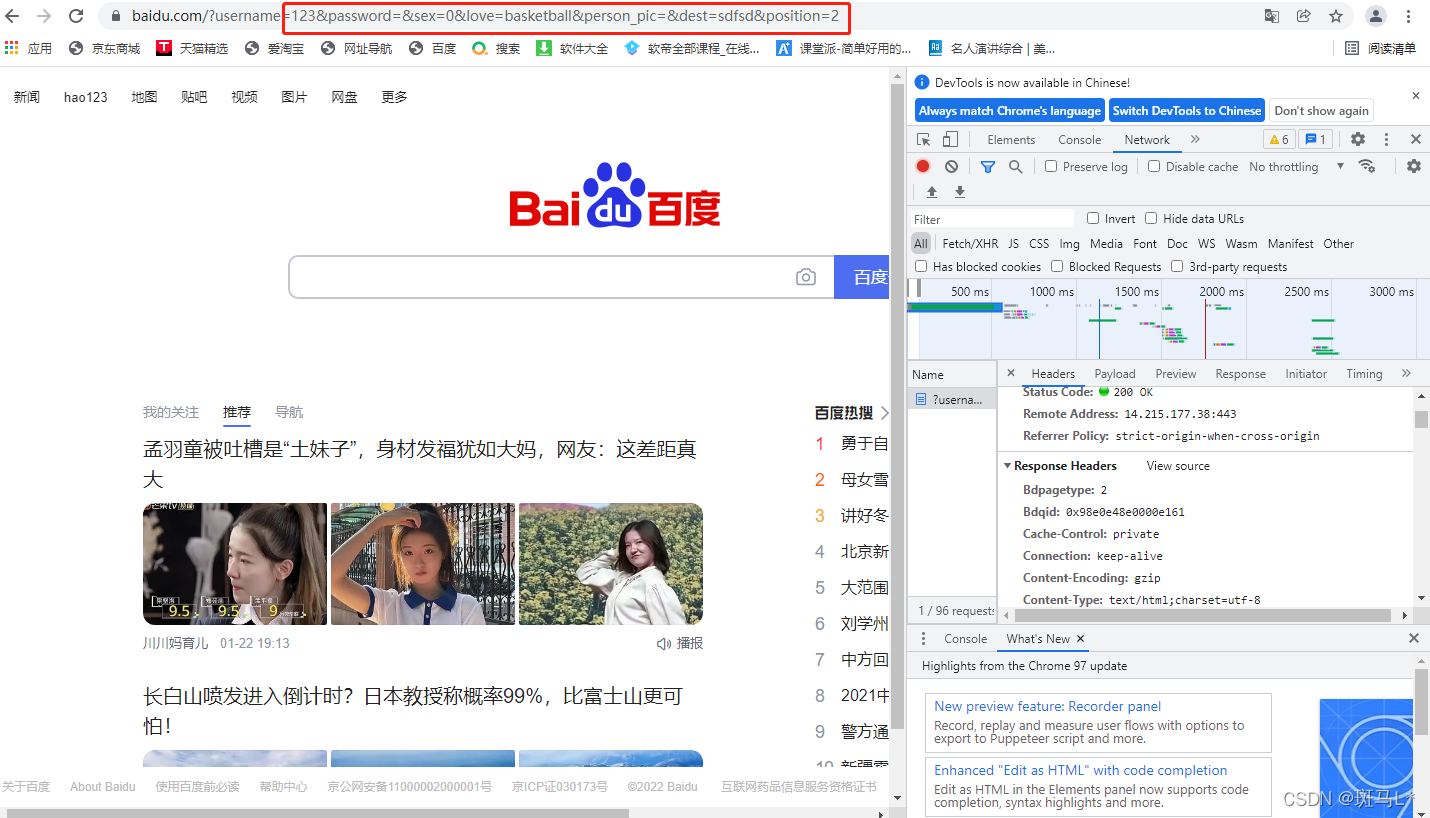Switch to the 我的关注 feed tab
1430x818 pixels.
[x=171, y=412]
